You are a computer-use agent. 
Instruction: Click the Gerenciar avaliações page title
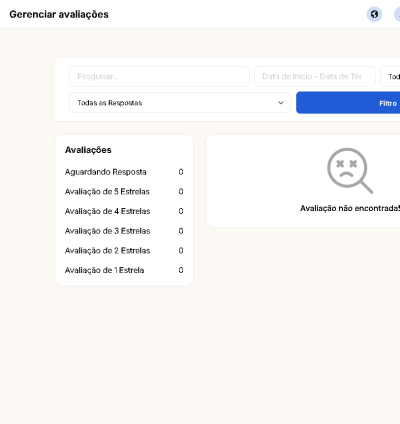click(59, 15)
